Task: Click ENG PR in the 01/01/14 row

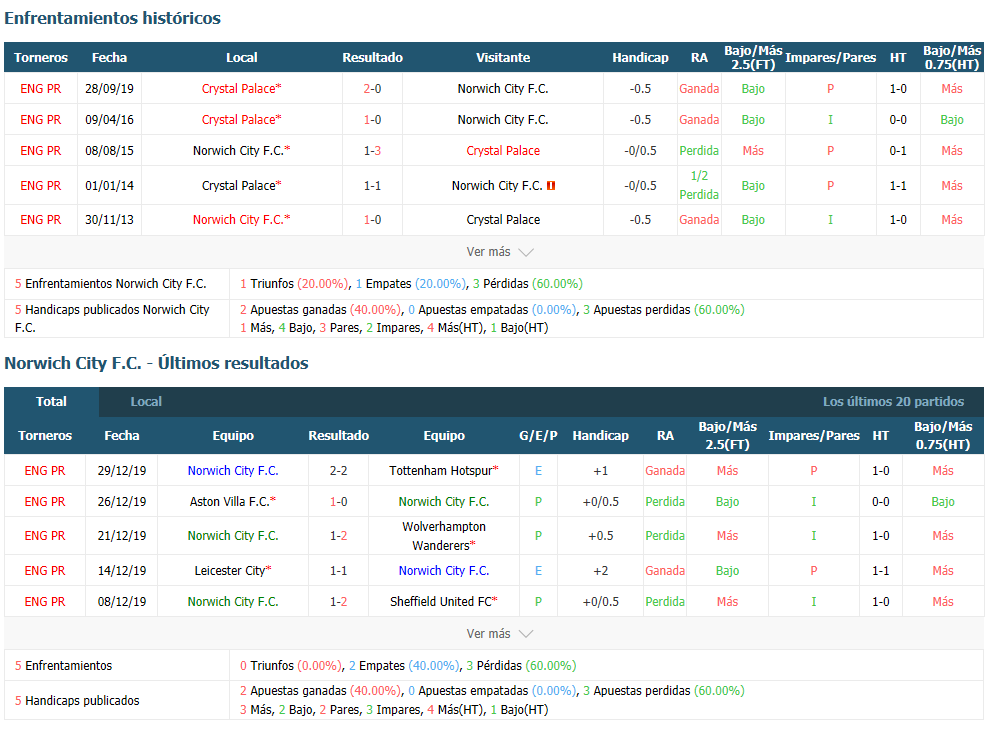Action: pyautogui.click(x=40, y=185)
